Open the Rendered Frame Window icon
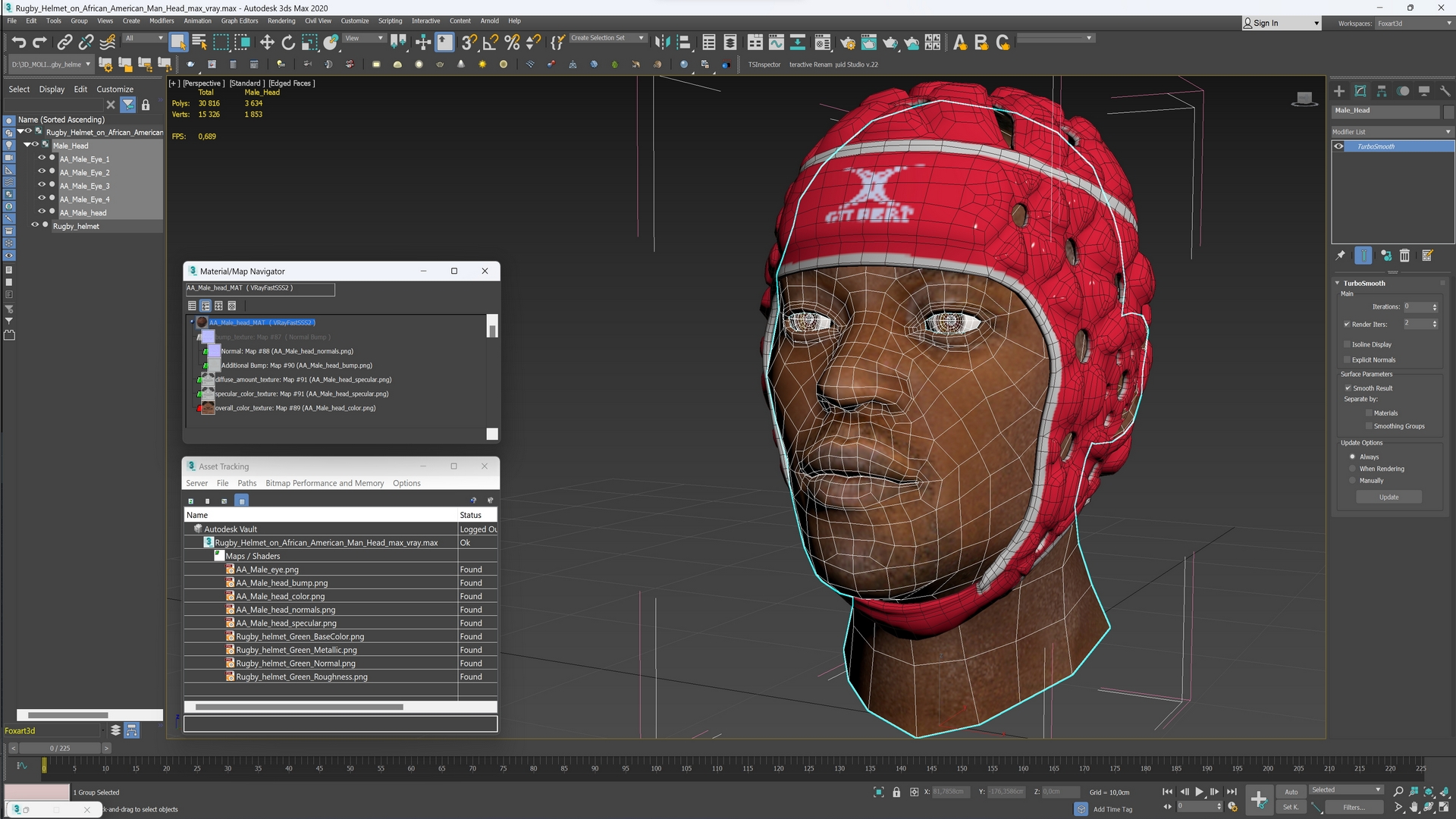The image size is (1456, 819). coord(869,42)
